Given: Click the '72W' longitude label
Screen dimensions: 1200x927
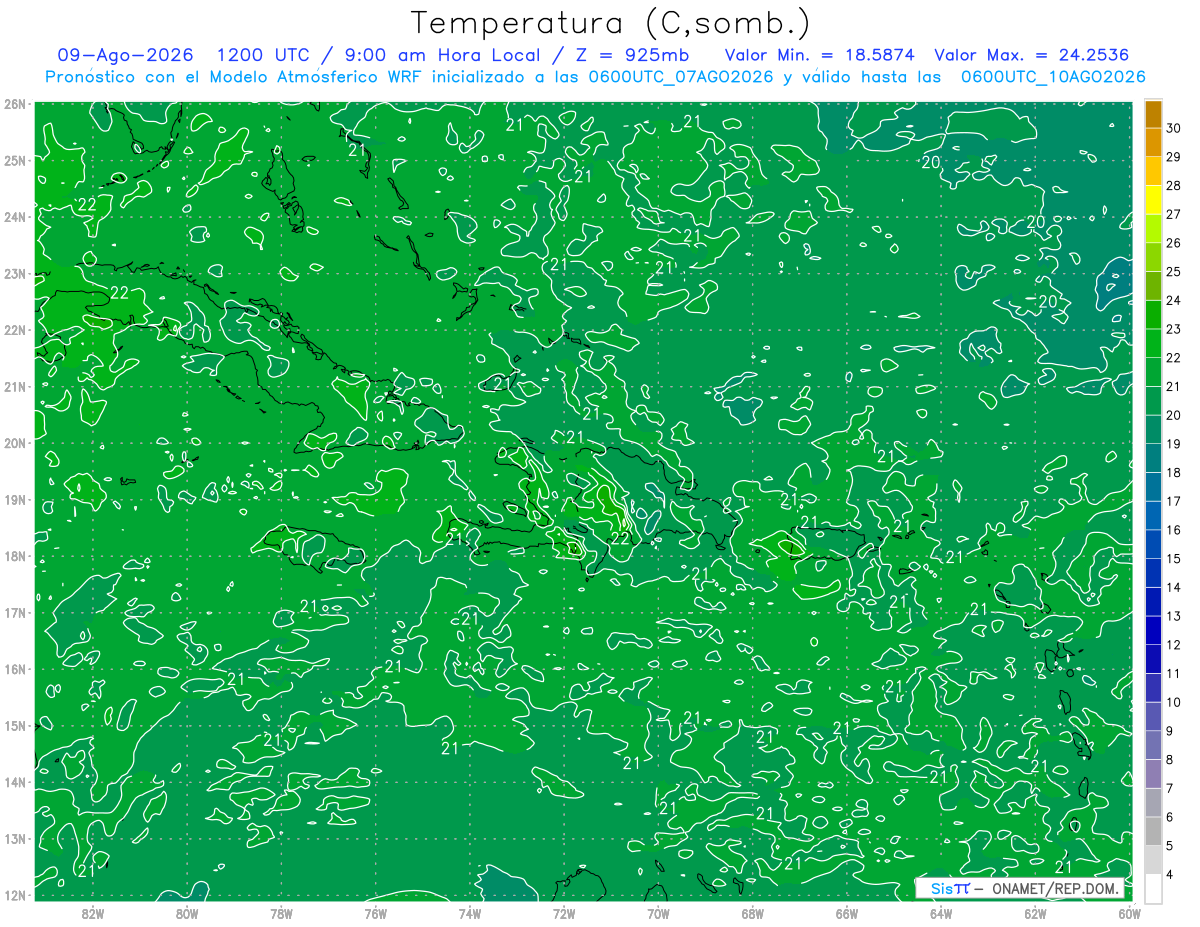Looking at the screenshot, I should [x=564, y=913].
